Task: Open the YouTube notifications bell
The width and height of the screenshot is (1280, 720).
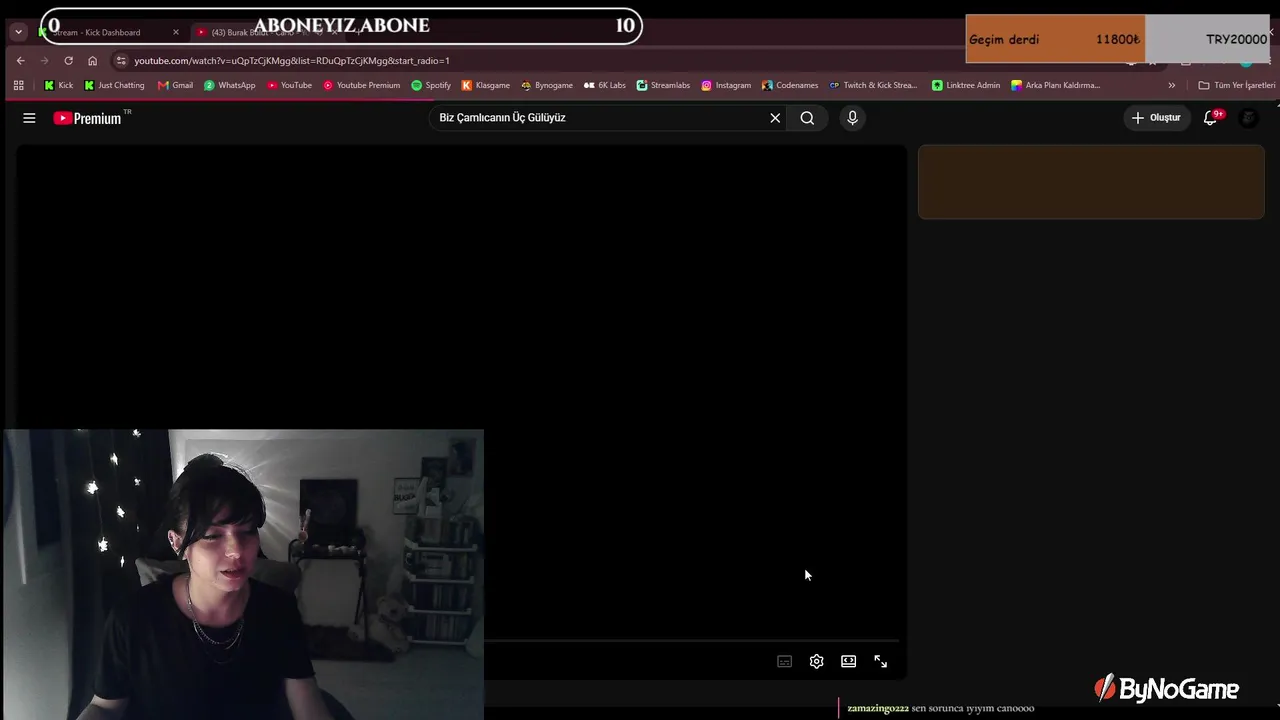Action: pyautogui.click(x=1211, y=118)
